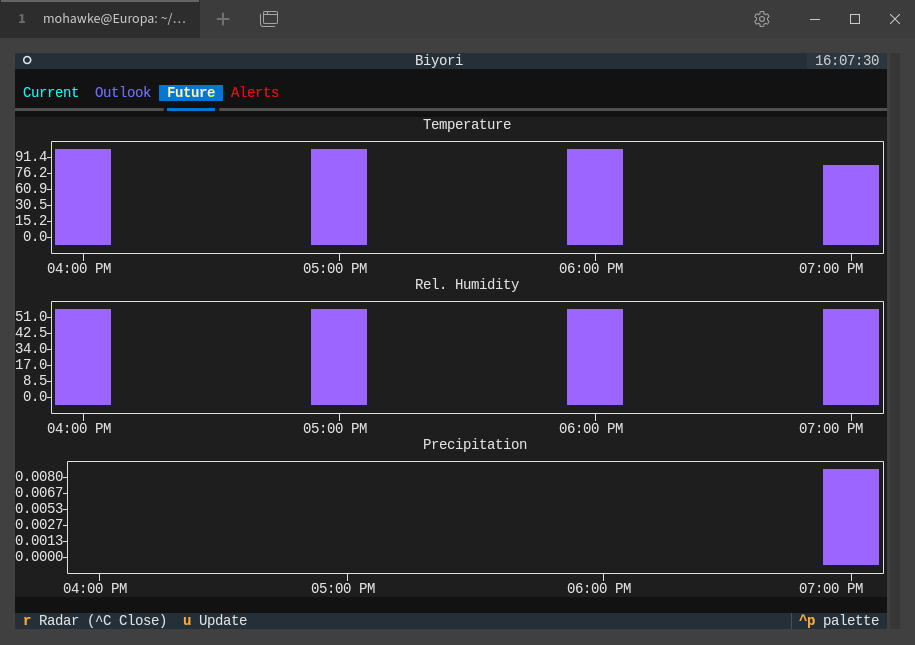This screenshot has width=915, height=645.
Task: Open terminal settings gear icon
Action: coord(762,19)
